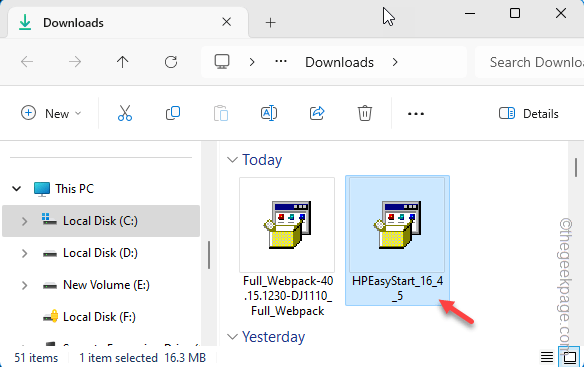Image resolution: width=584 pixels, height=367 pixels.
Task: Click the Share icon
Action: coord(317,113)
